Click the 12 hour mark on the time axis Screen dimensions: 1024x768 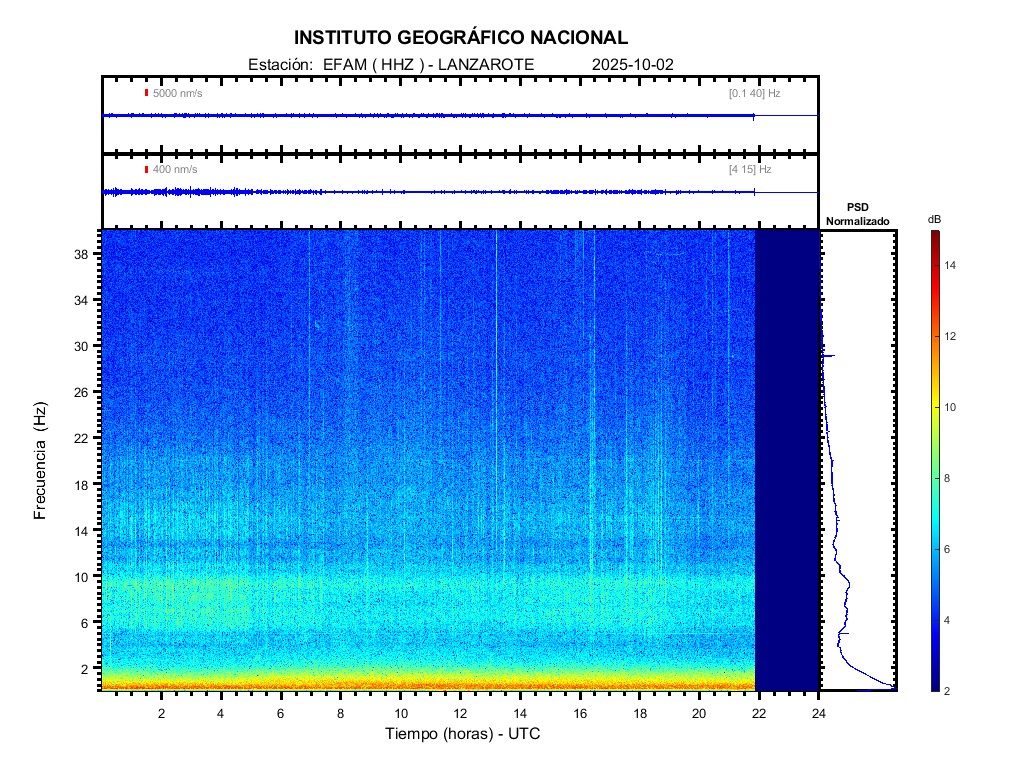point(460,713)
